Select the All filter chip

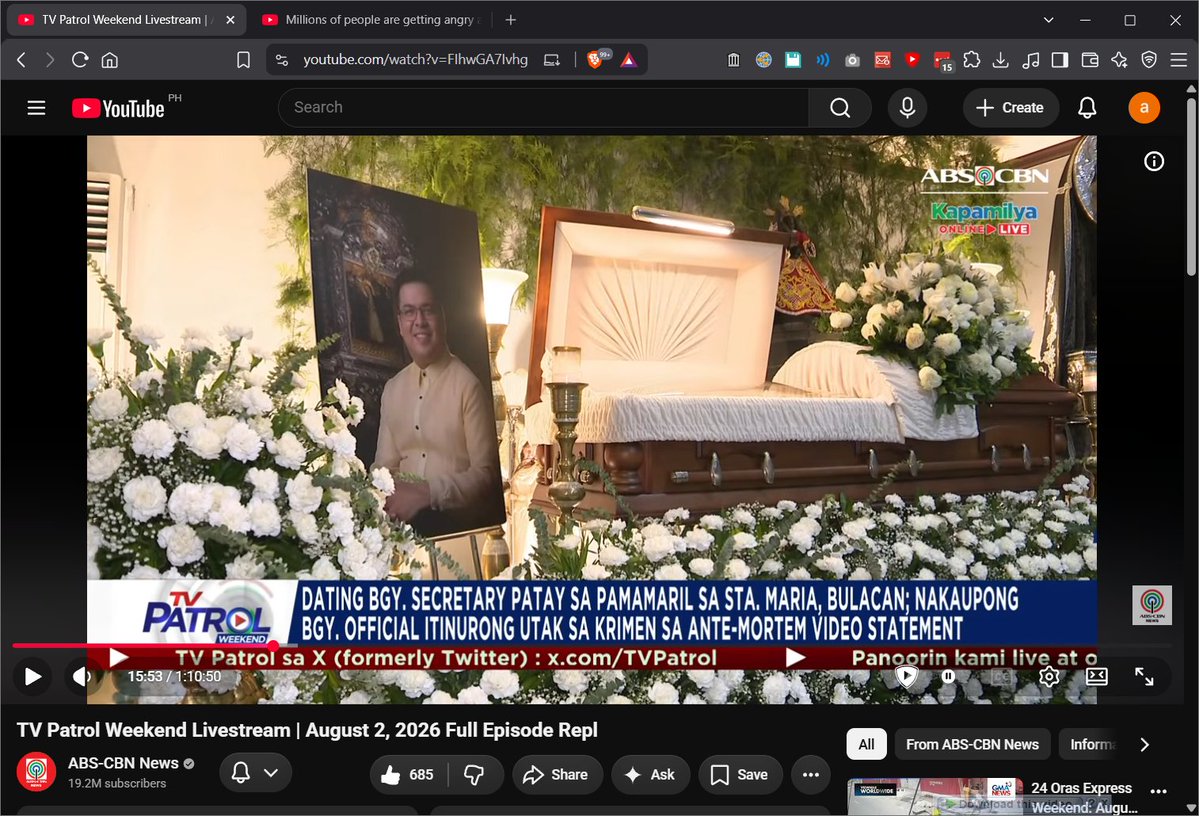pyautogui.click(x=866, y=744)
